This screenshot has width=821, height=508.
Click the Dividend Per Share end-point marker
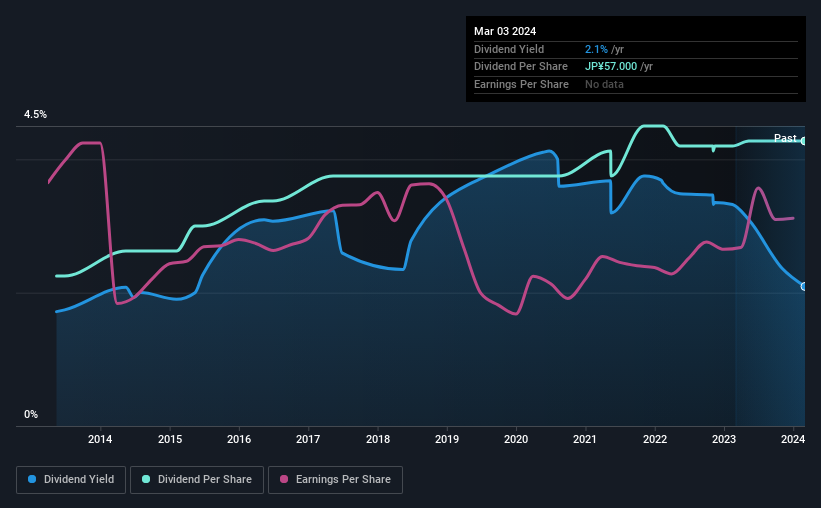(804, 141)
